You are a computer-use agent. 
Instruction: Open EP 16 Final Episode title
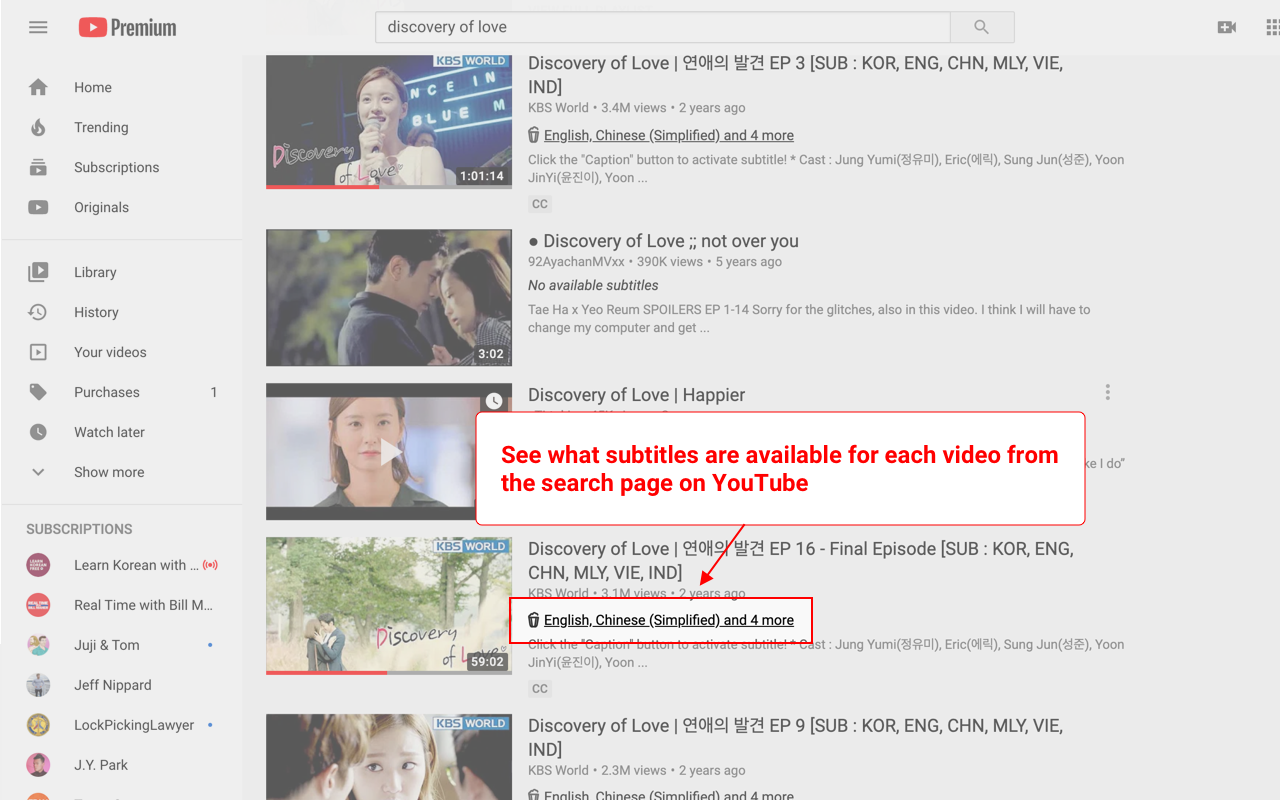click(x=801, y=561)
